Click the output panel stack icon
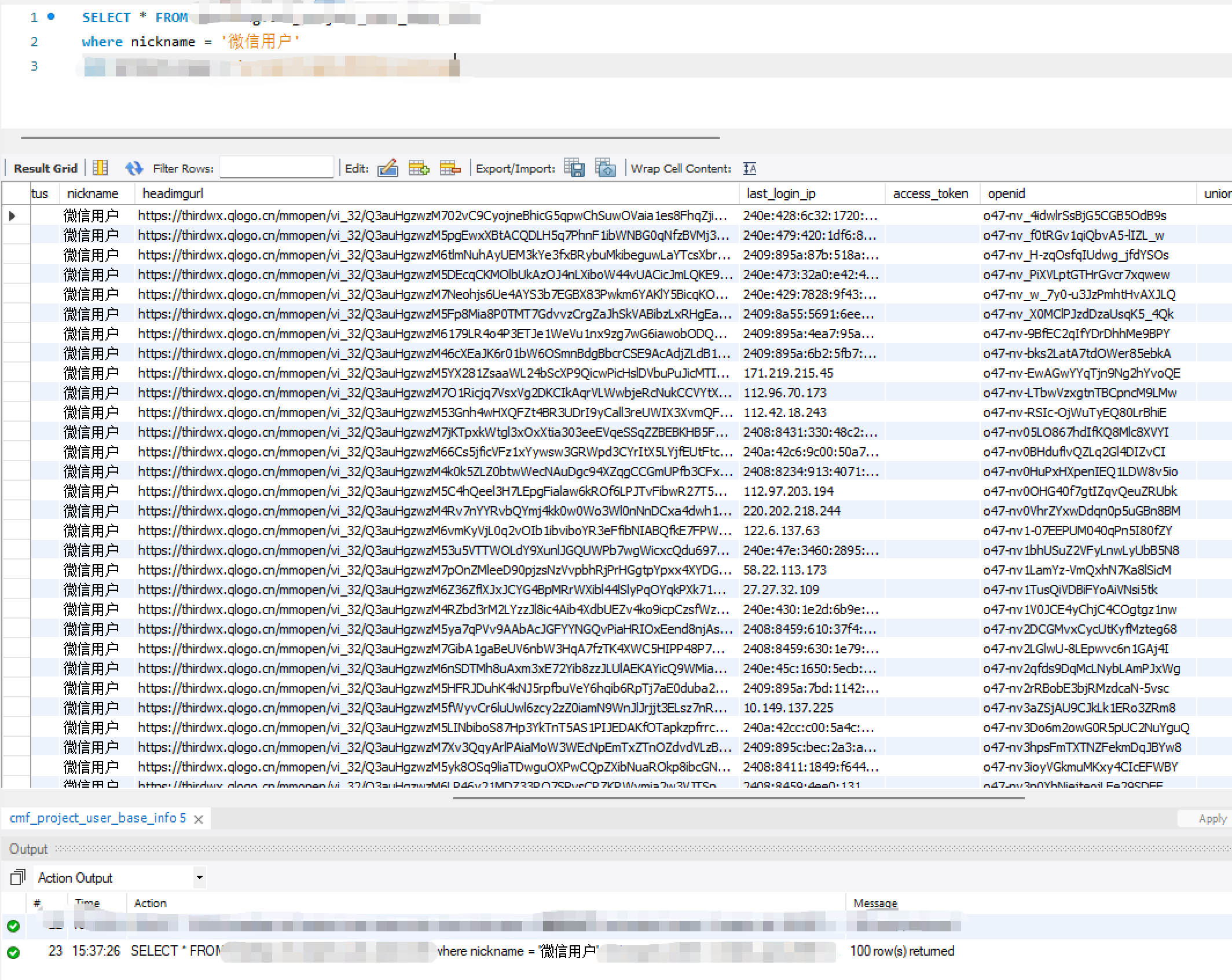The height and width of the screenshot is (980, 1232). pos(17,877)
